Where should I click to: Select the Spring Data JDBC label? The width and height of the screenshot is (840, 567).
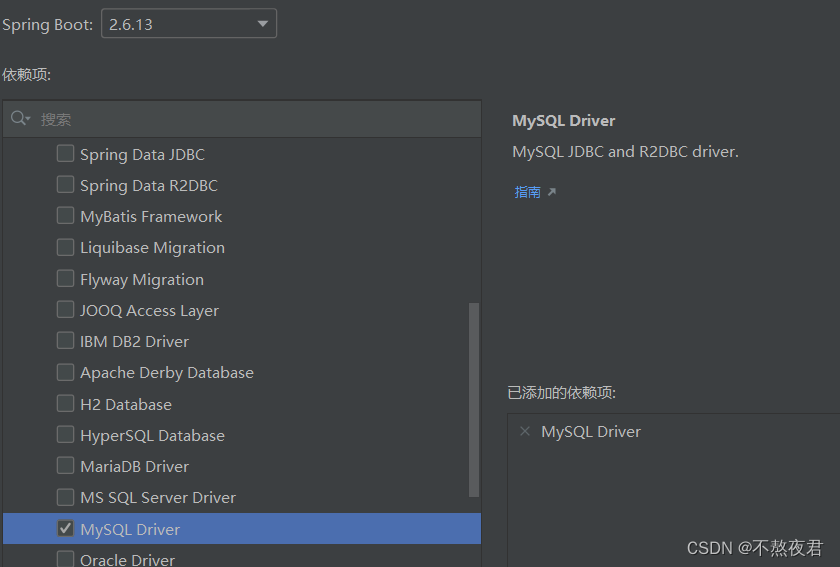pyautogui.click(x=142, y=154)
